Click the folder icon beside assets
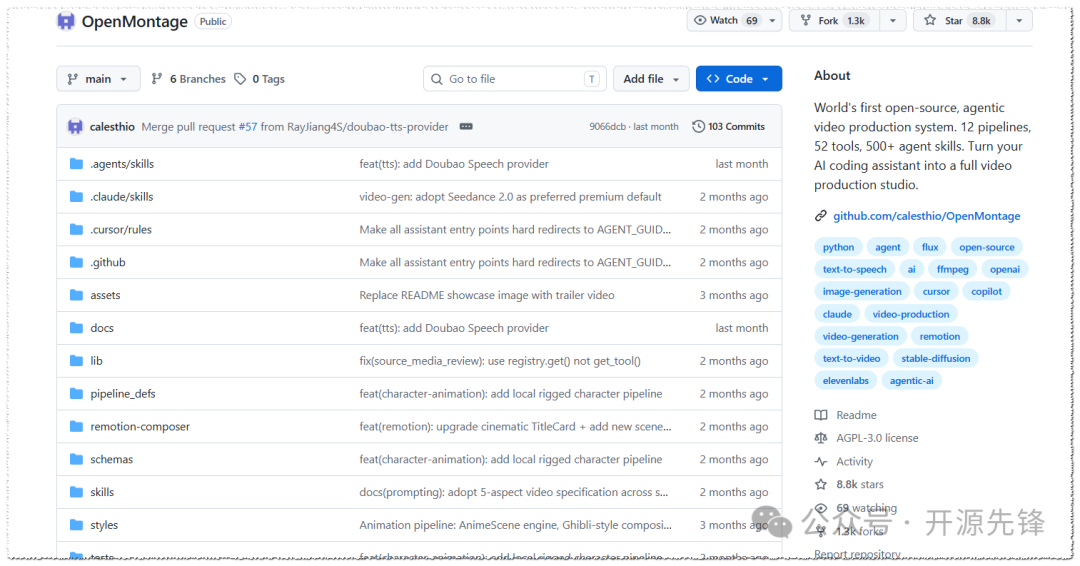Screen dimensions: 1080x566 (76, 295)
